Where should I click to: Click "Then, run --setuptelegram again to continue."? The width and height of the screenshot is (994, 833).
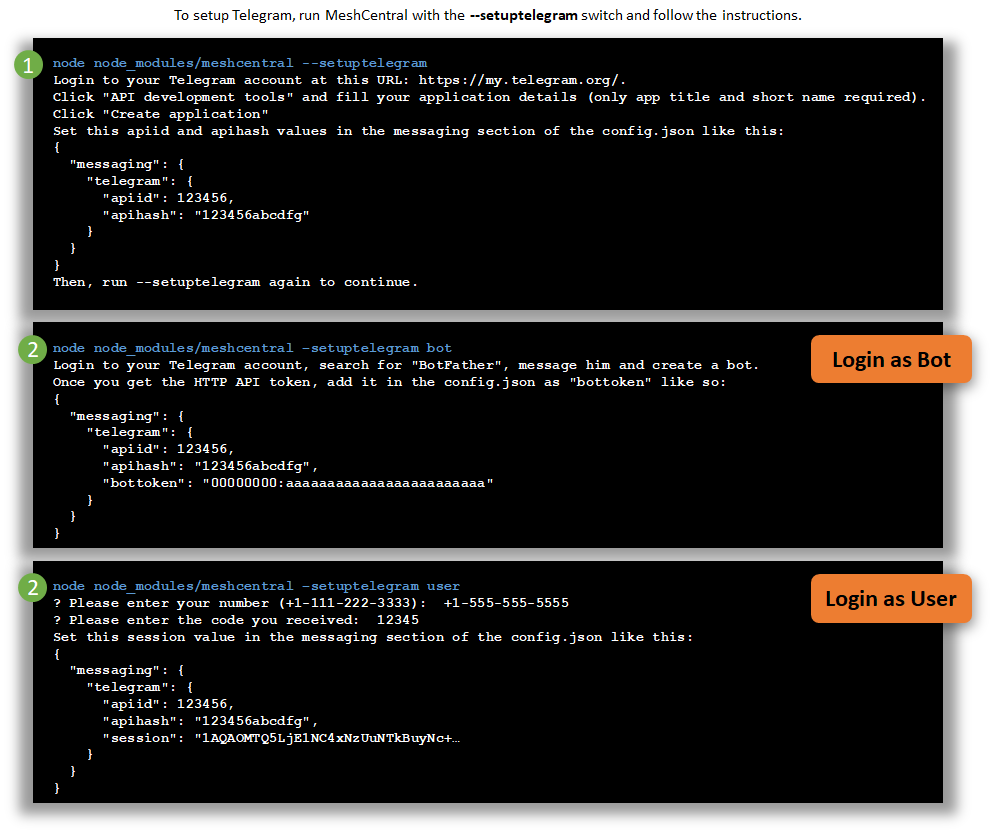coord(235,282)
